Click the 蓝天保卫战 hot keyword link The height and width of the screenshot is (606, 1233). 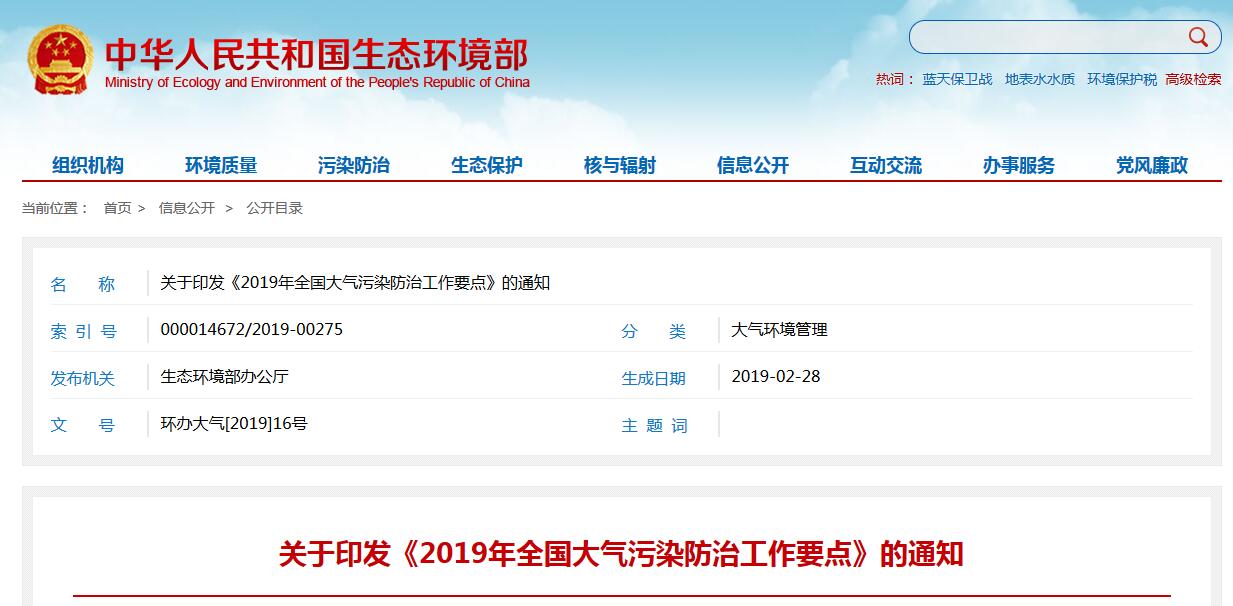click(957, 79)
